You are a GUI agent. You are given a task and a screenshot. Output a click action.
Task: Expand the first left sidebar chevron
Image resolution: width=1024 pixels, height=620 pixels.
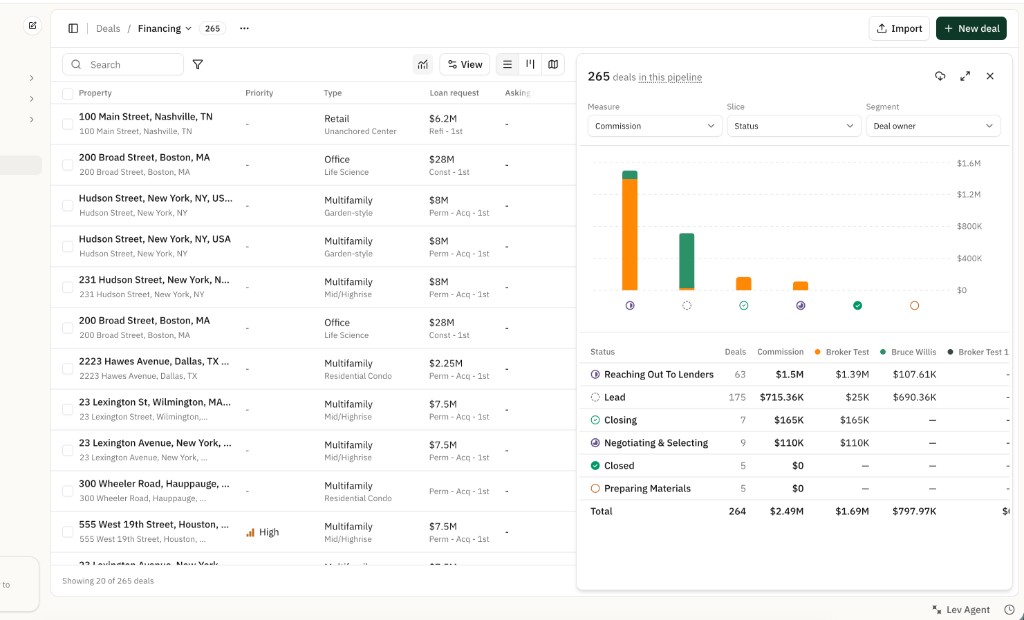pos(31,78)
